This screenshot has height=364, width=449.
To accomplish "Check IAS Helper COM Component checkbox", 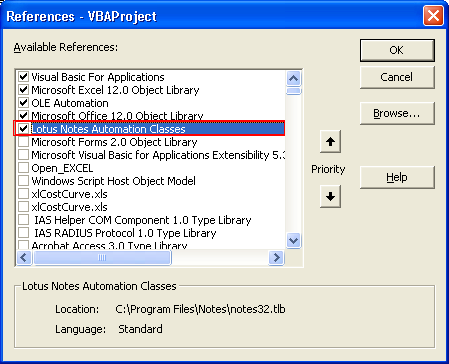I will (23, 220).
